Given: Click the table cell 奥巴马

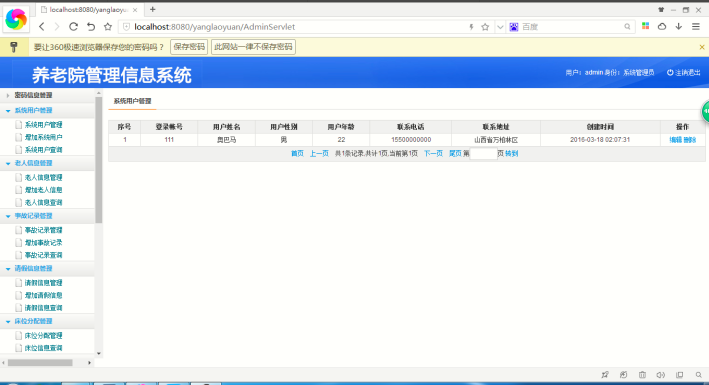Looking at the screenshot, I should tap(227, 140).
